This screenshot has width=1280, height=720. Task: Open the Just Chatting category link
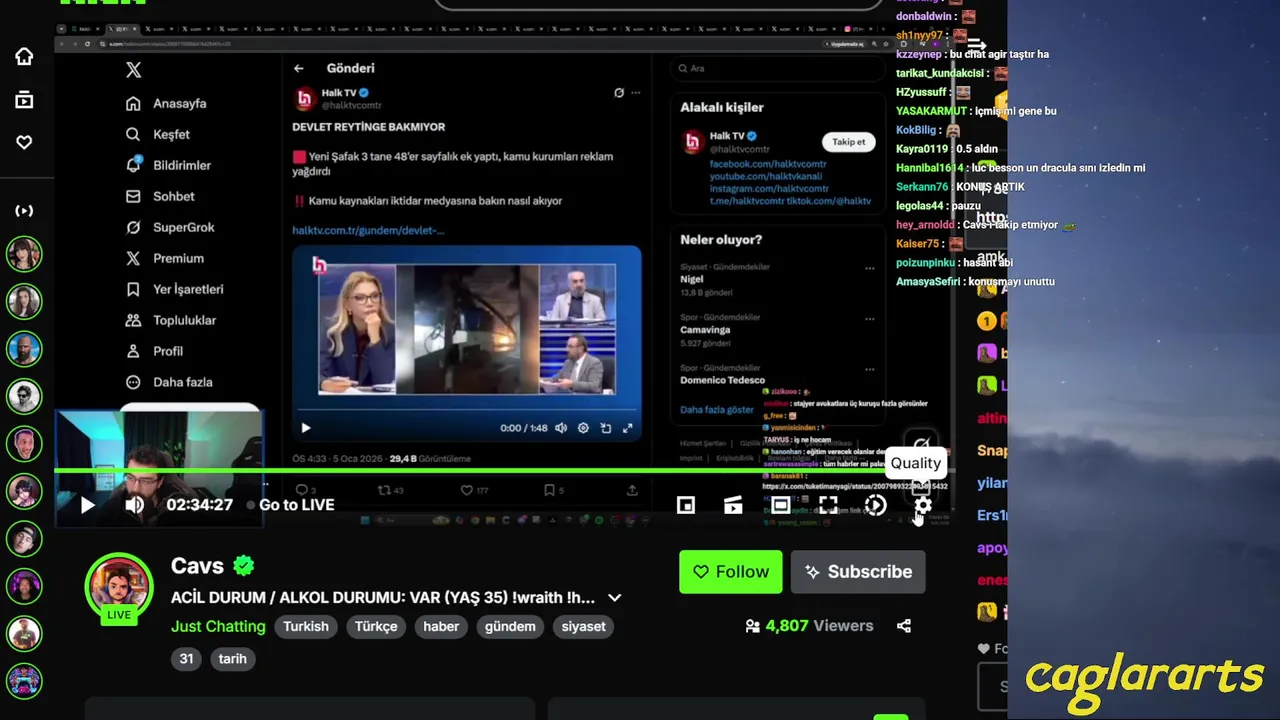[218, 627]
